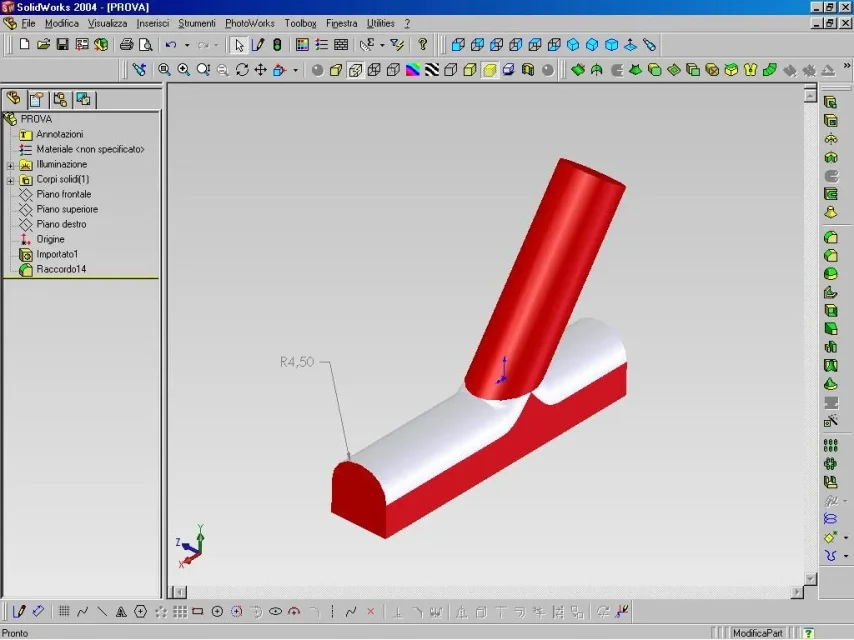This screenshot has width=854, height=640.
Task: Activate the Select arrow cursor tool
Action: (x=239, y=45)
